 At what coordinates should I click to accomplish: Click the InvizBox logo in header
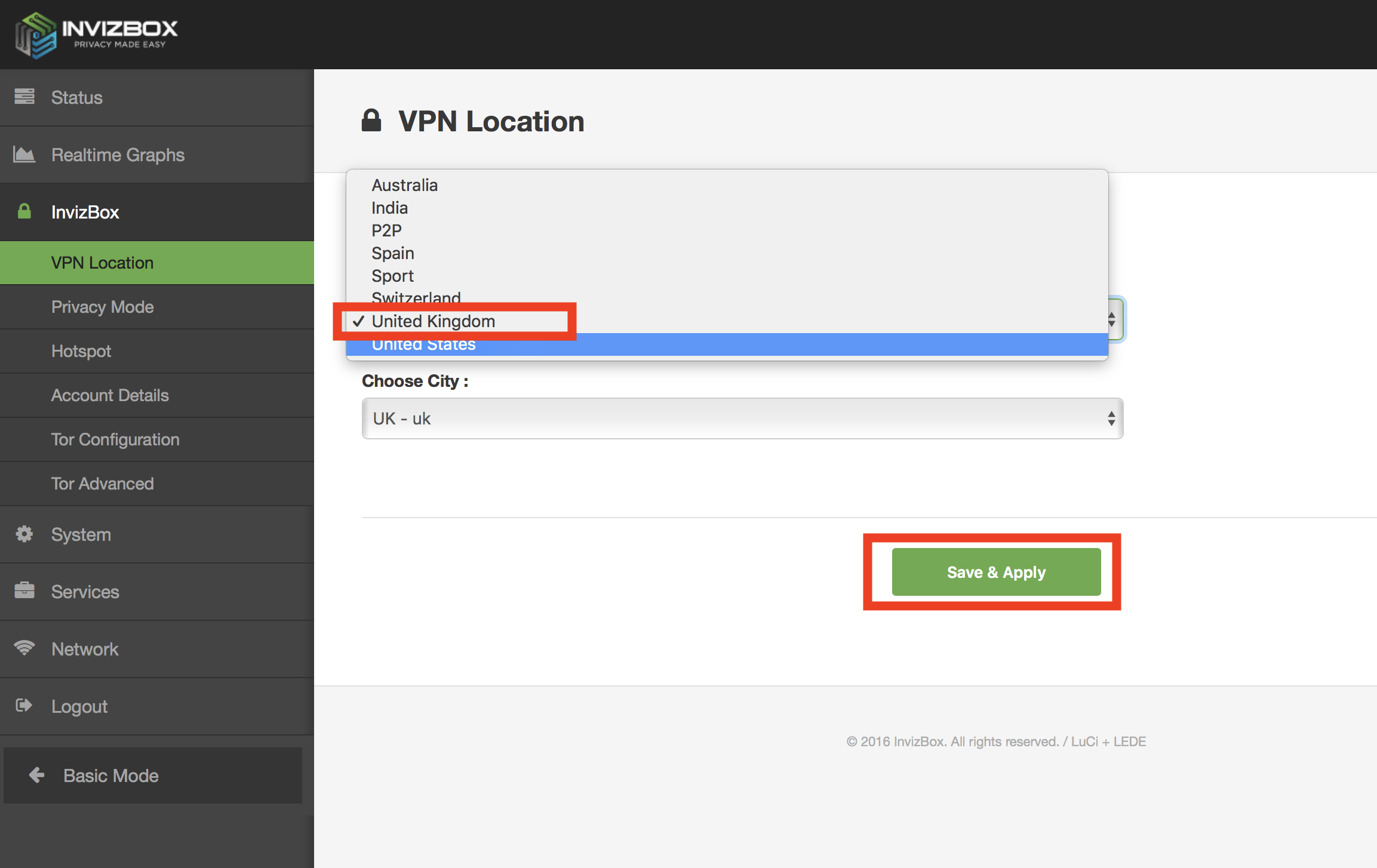[x=96, y=35]
